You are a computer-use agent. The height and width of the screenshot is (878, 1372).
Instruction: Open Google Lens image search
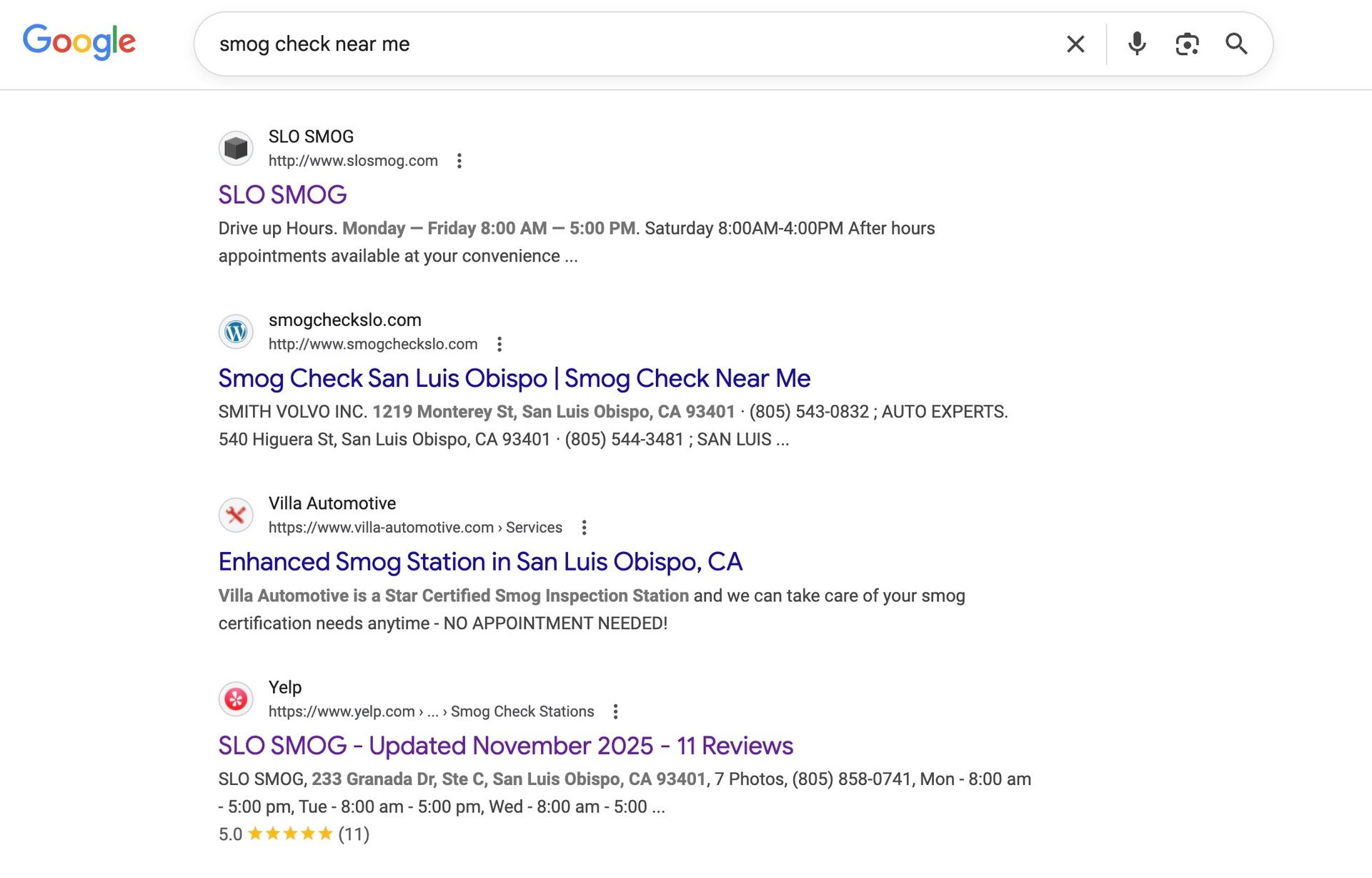[x=1186, y=44]
